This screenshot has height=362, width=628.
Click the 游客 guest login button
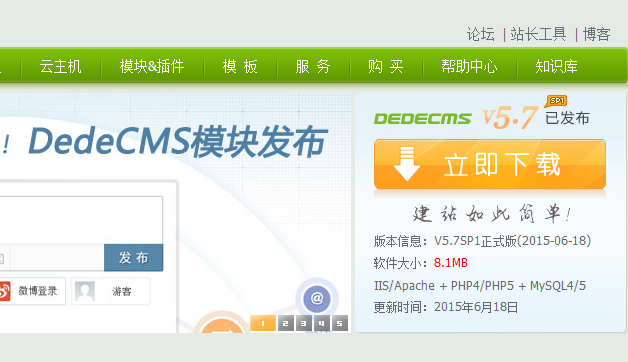(x=110, y=291)
